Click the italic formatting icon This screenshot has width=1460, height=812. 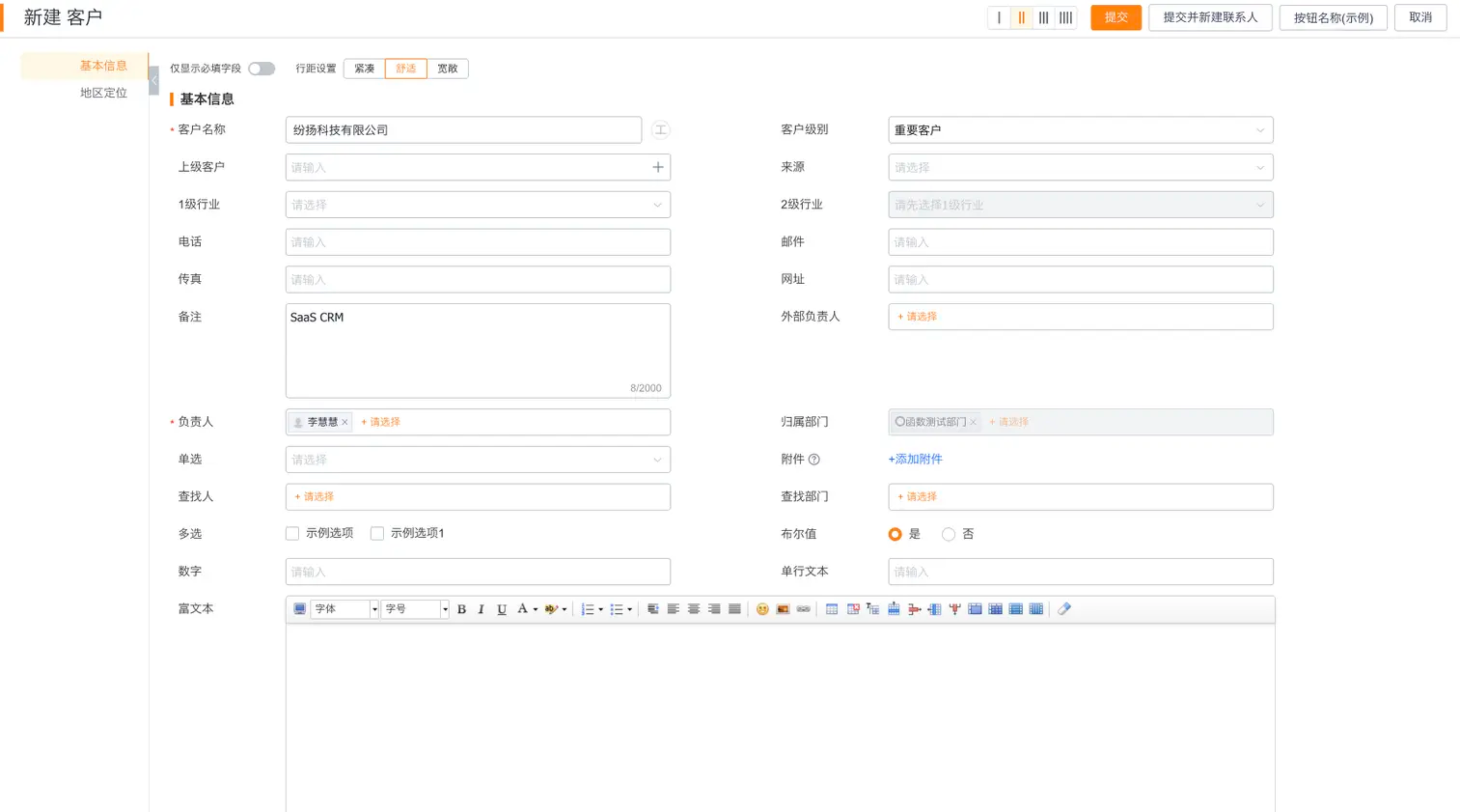tap(481, 609)
